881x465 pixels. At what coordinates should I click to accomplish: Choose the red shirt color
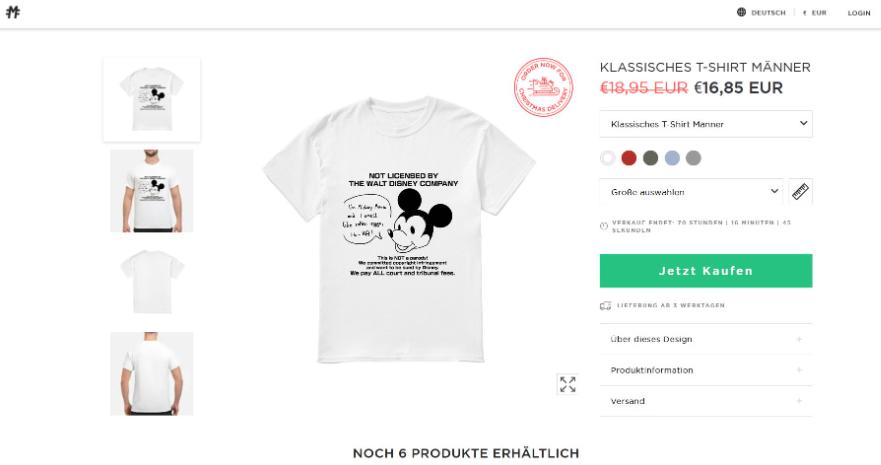click(x=629, y=158)
